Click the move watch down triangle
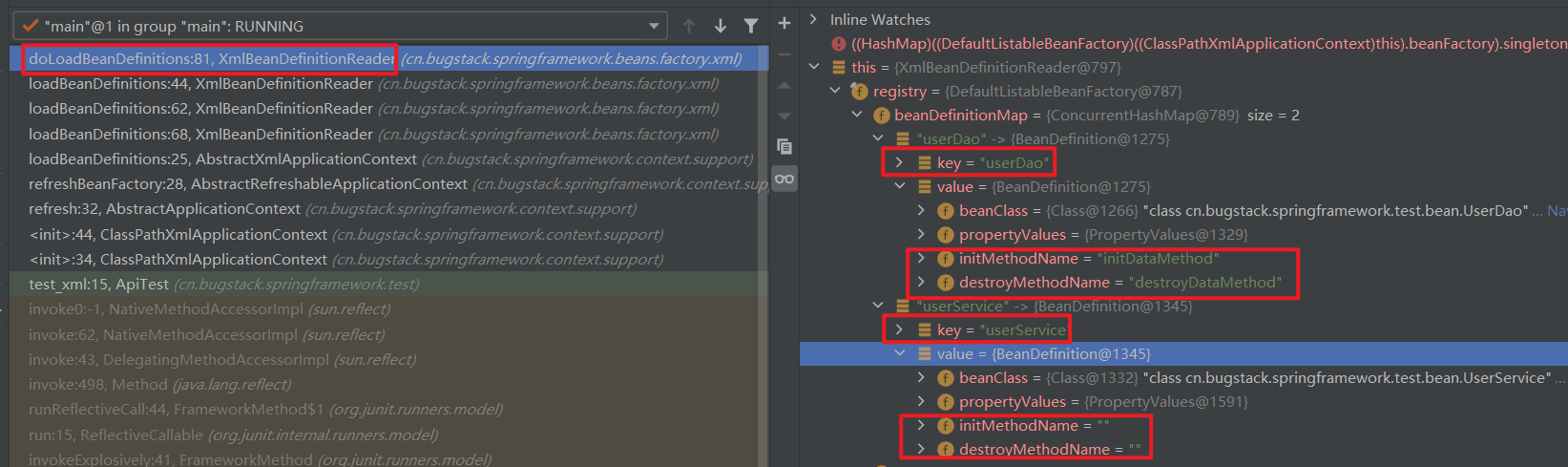 [x=784, y=116]
